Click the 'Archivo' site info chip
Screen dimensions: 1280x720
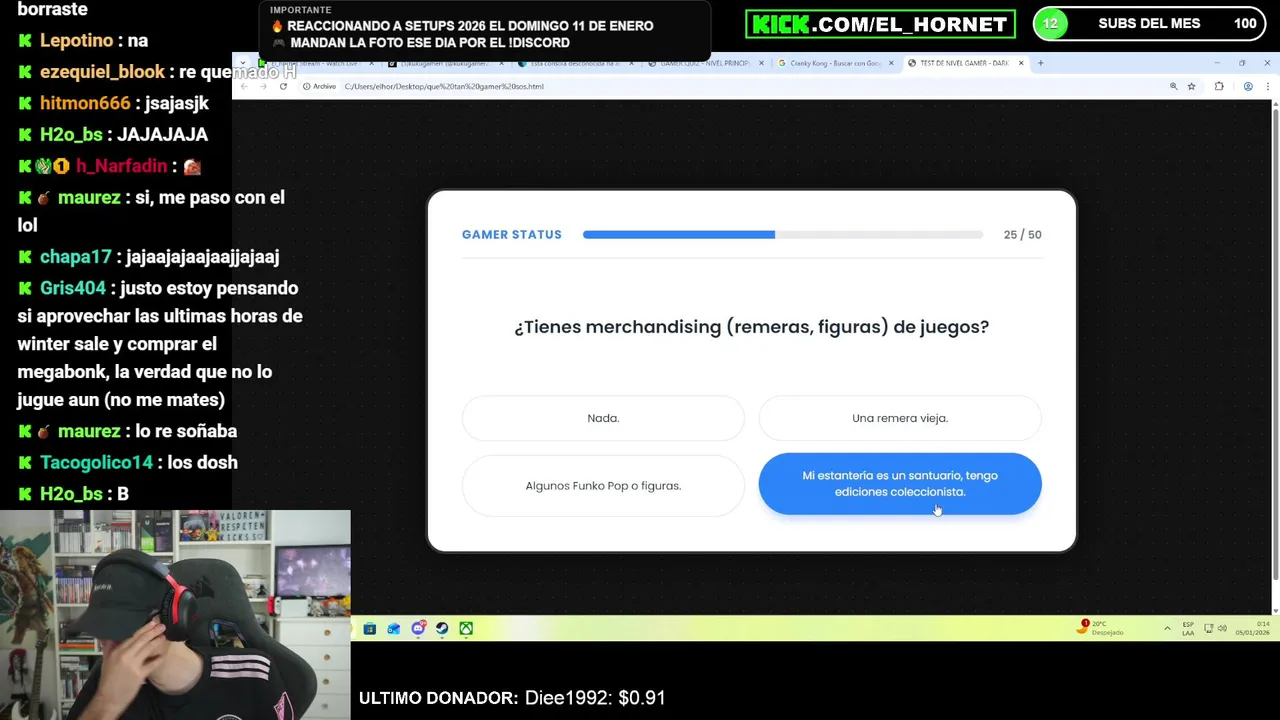click(320, 87)
